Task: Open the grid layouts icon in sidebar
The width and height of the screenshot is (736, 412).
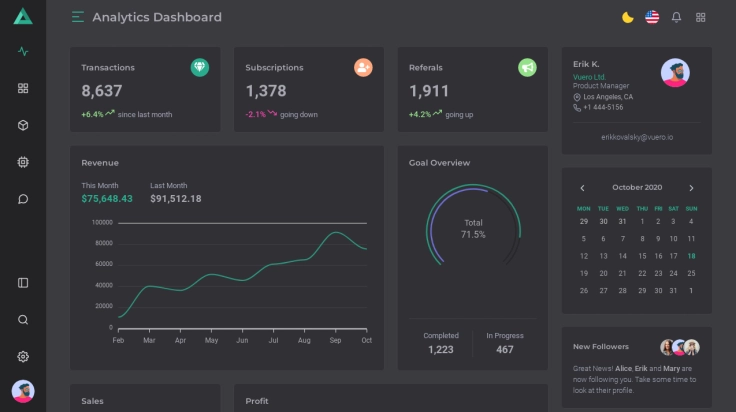Action: click(x=23, y=88)
